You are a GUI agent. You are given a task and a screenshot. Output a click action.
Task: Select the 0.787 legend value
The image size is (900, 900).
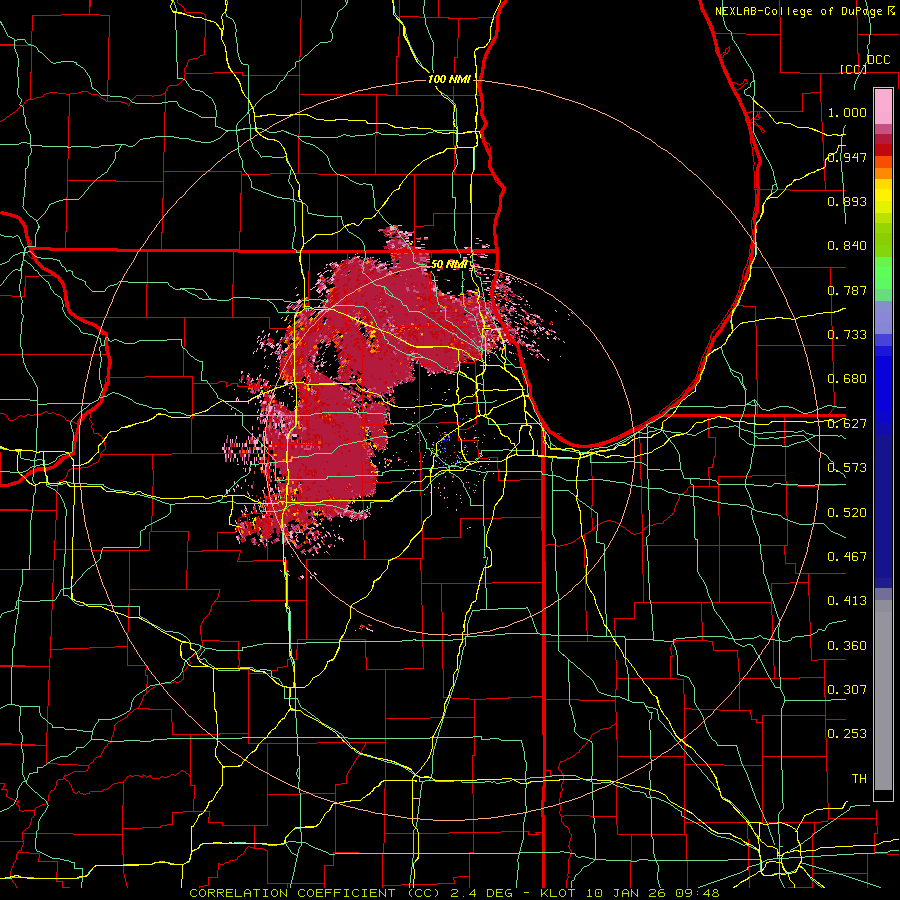pyautogui.click(x=847, y=290)
